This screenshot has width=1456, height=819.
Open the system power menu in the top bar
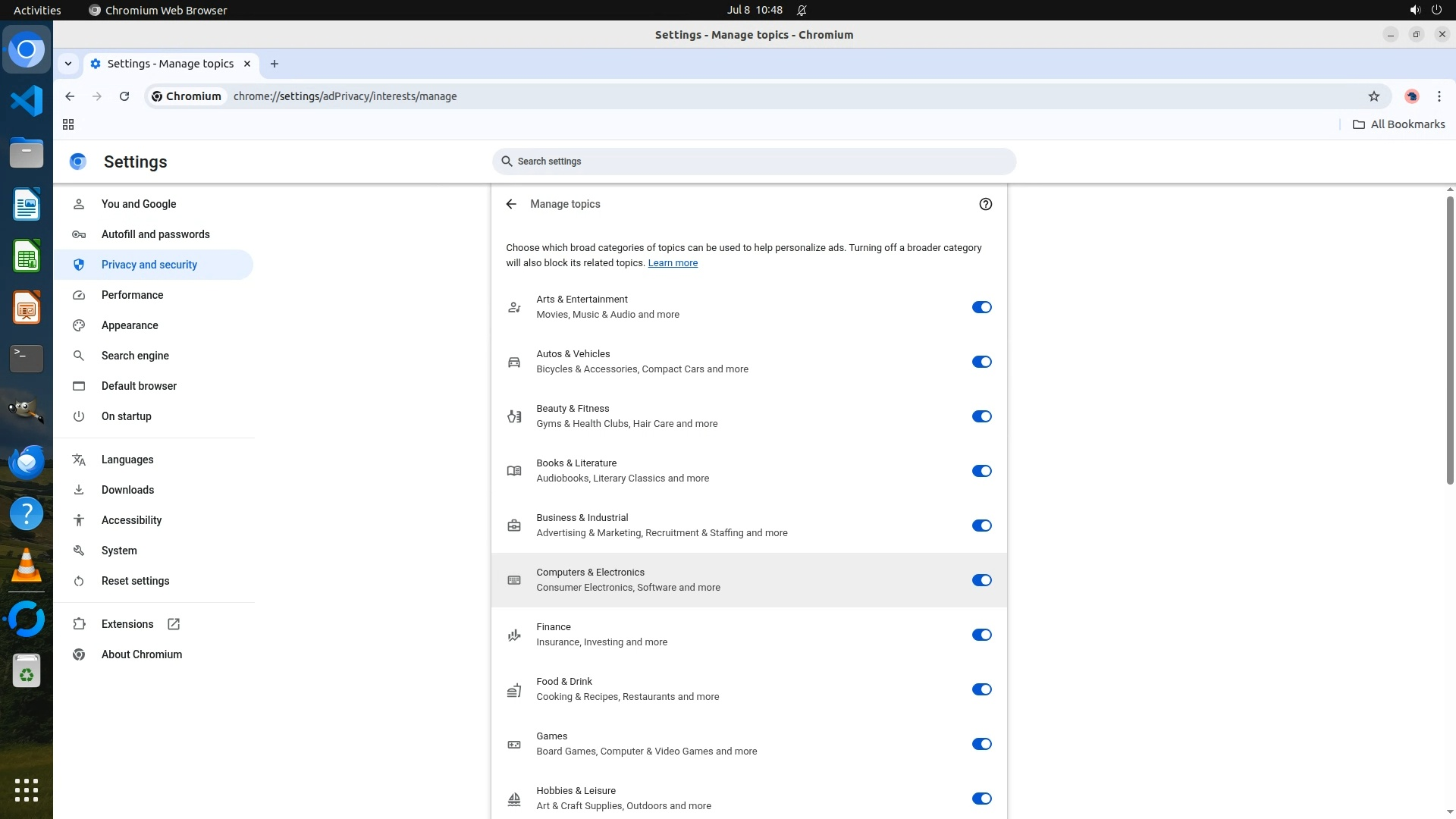click(x=1436, y=10)
